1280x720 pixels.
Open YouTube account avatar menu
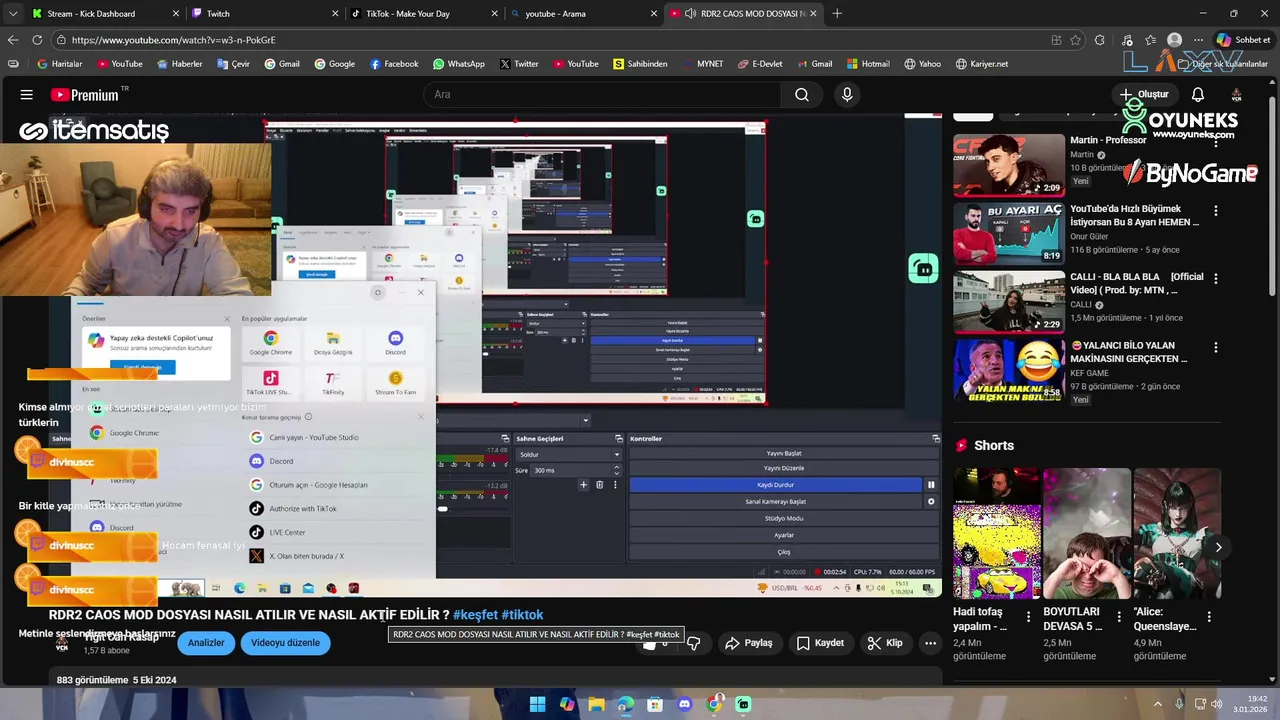coord(1237,95)
